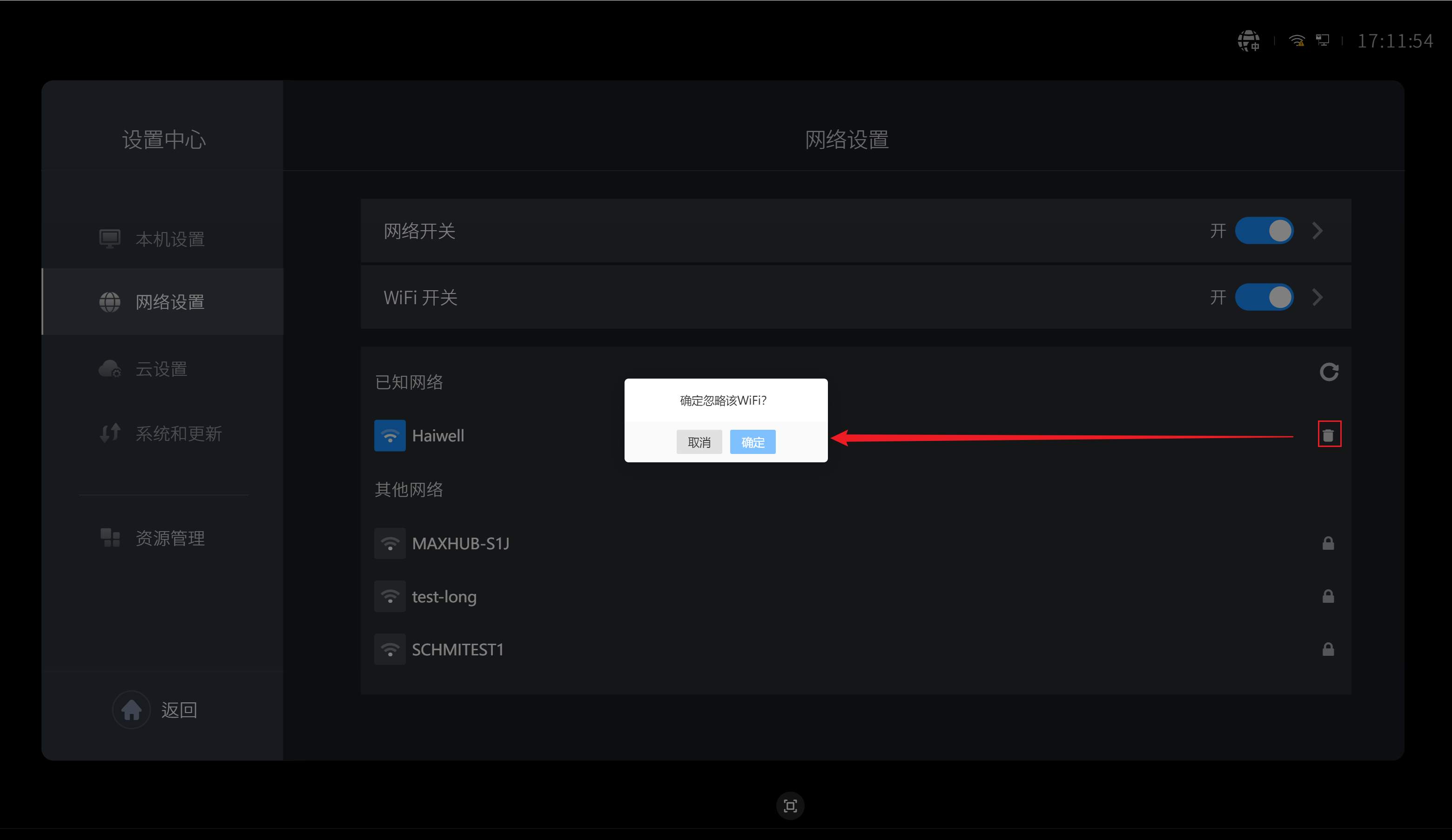This screenshot has height=840, width=1452.
Task: Open 本机设置 in sidebar
Action: point(162,238)
